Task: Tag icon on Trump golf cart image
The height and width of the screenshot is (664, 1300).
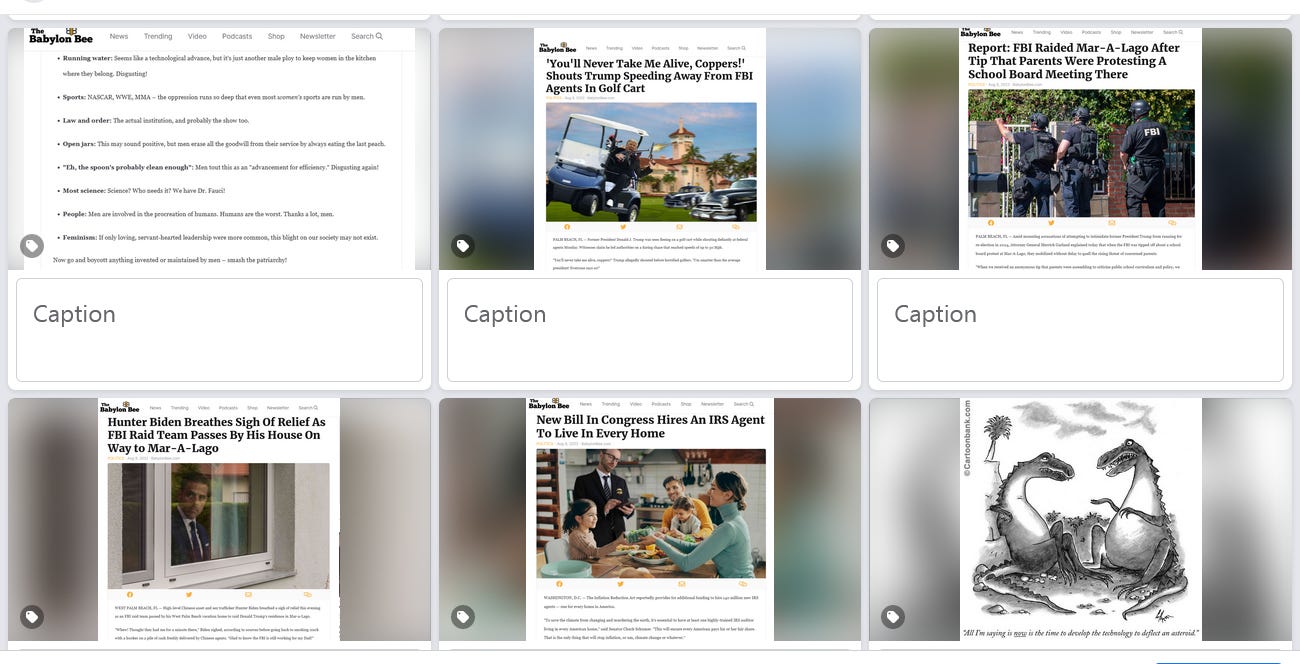Action: (463, 246)
